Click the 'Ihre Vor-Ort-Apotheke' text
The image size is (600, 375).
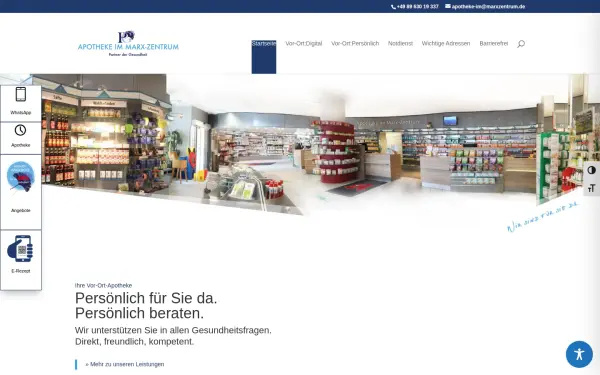click(103, 285)
